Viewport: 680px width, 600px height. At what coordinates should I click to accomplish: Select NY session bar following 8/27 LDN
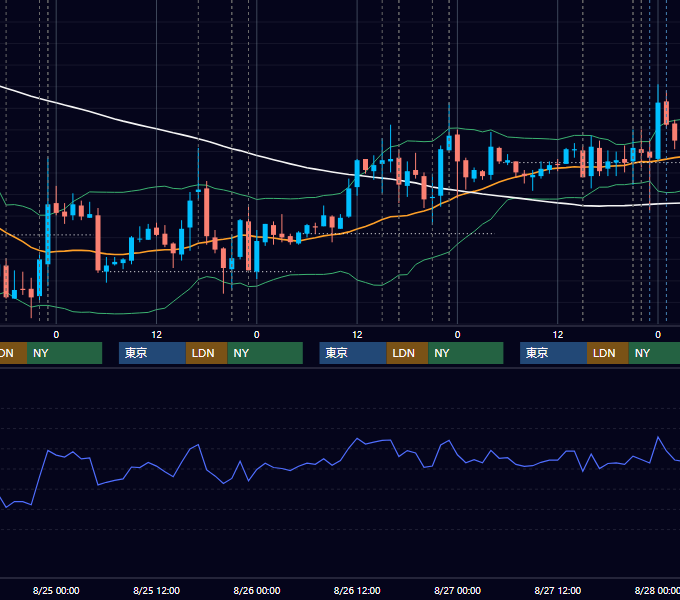click(x=654, y=353)
